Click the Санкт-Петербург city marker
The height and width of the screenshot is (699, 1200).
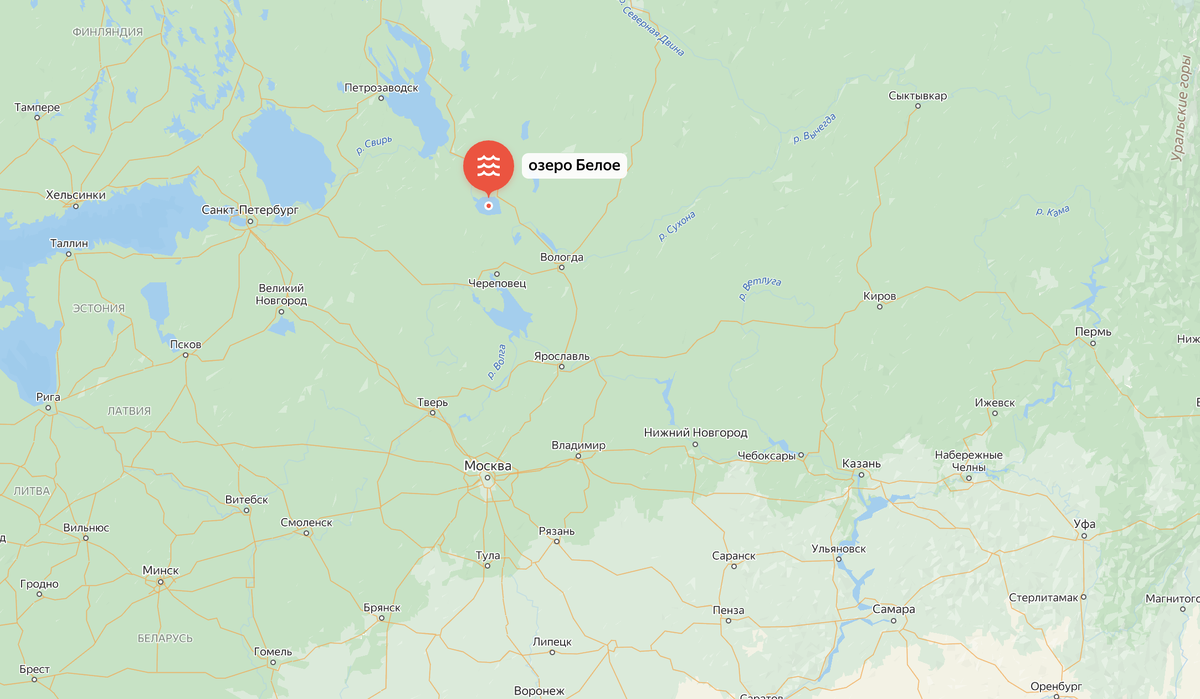(x=252, y=222)
